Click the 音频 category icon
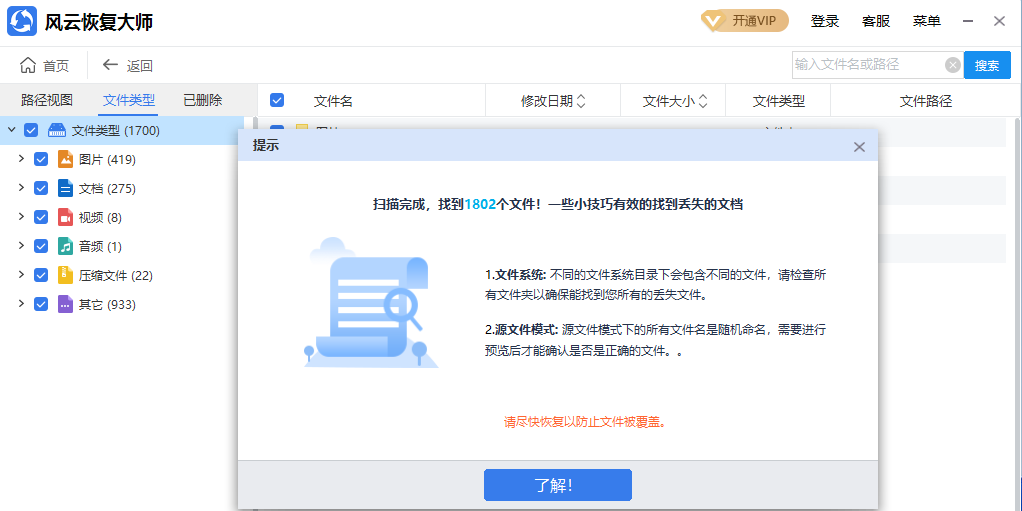 pyautogui.click(x=65, y=246)
